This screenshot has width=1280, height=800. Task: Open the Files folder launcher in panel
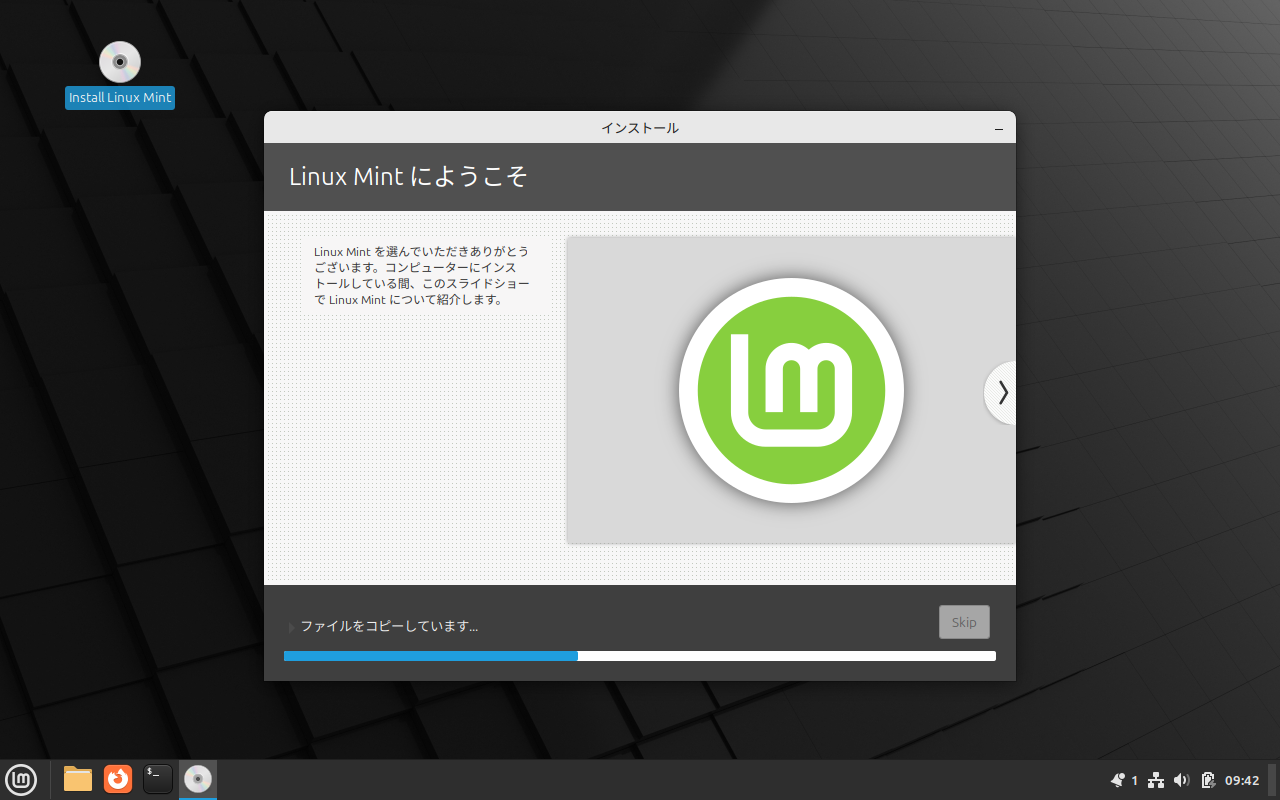coord(78,778)
